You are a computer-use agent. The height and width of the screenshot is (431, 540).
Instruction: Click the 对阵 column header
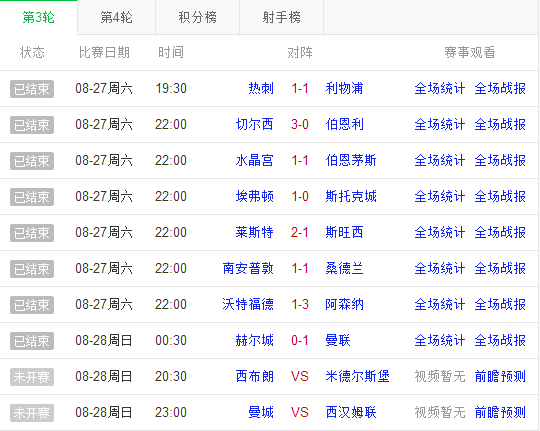[x=300, y=53]
